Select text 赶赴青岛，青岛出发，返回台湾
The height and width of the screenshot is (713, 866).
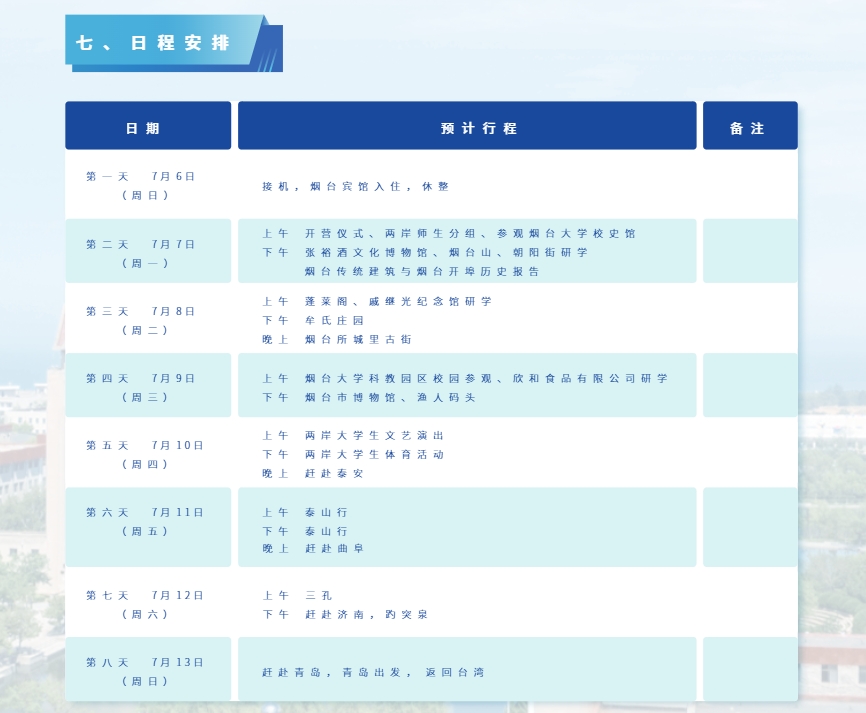coord(373,672)
